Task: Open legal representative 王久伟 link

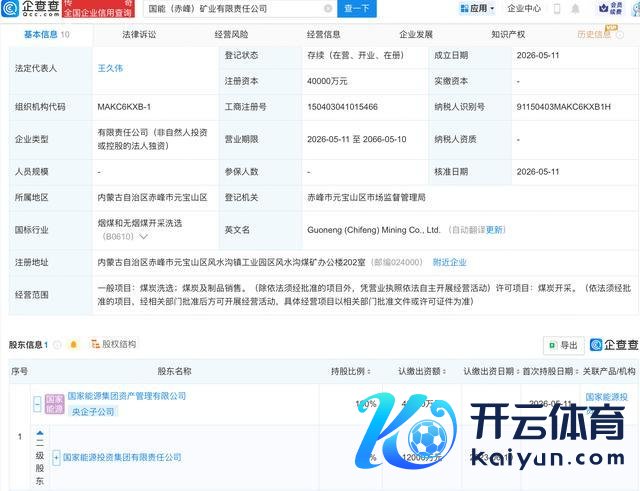Action: [110, 68]
